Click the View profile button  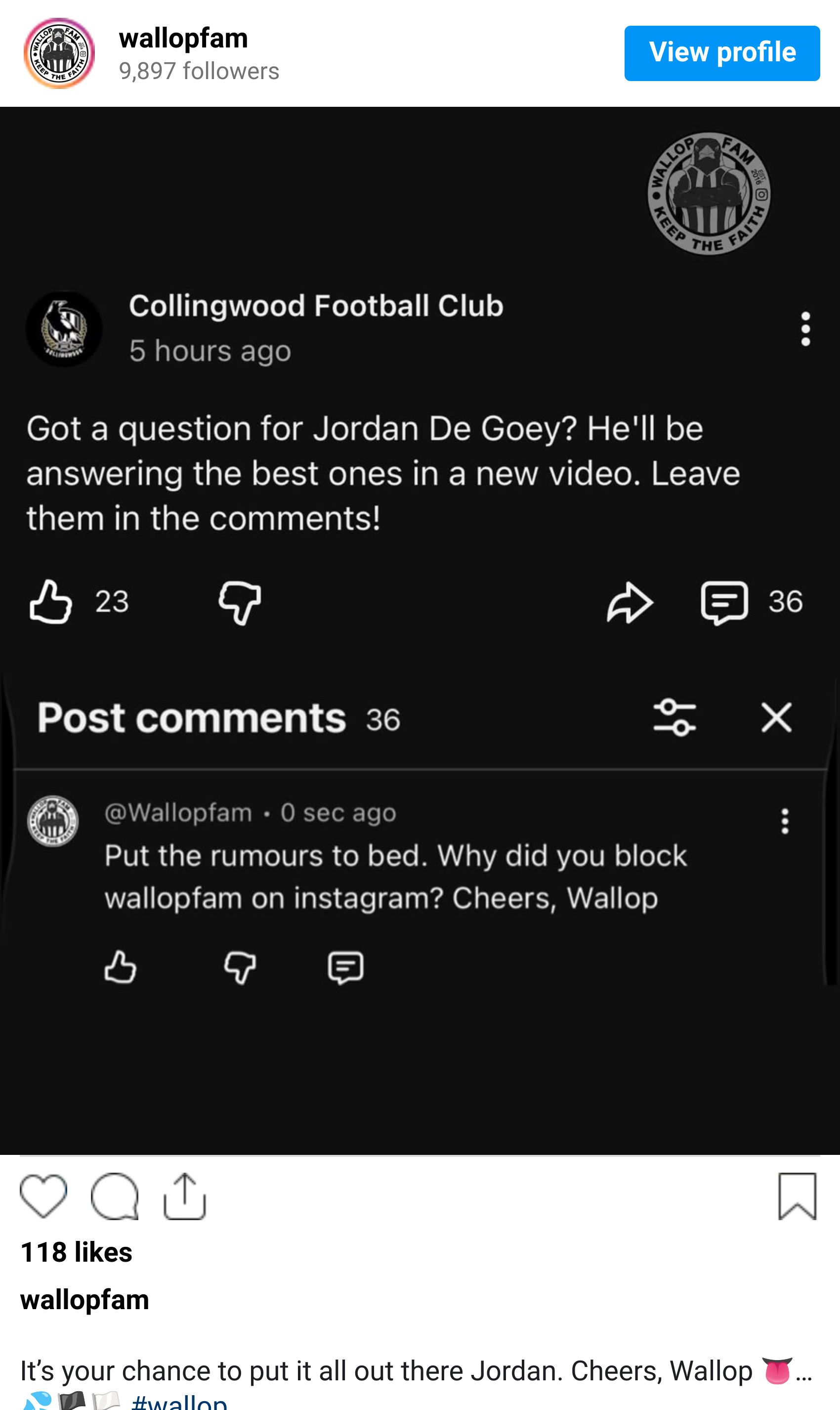(722, 53)
